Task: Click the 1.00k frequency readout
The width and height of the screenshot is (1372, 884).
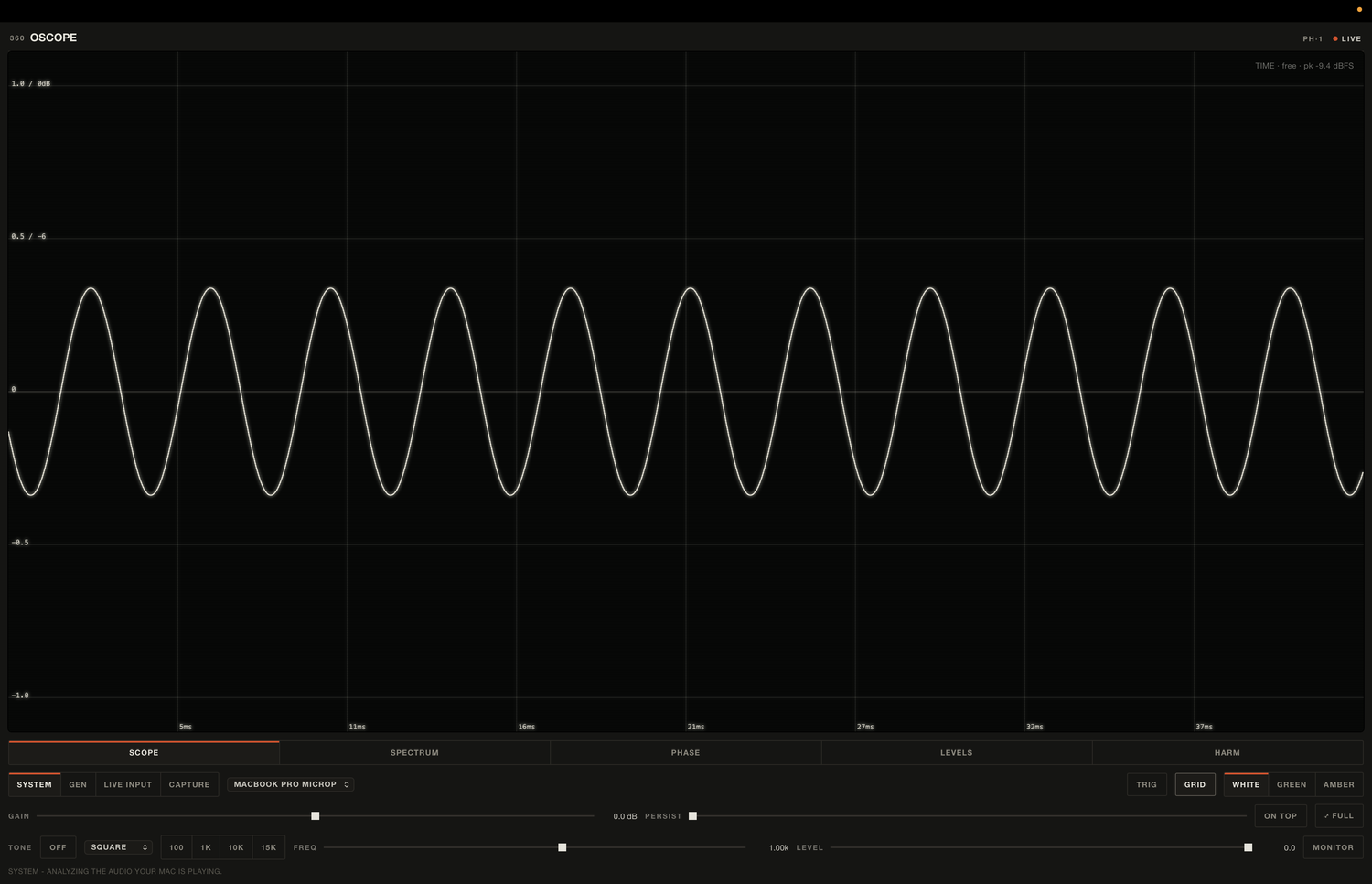Action: tap(778, 848)
